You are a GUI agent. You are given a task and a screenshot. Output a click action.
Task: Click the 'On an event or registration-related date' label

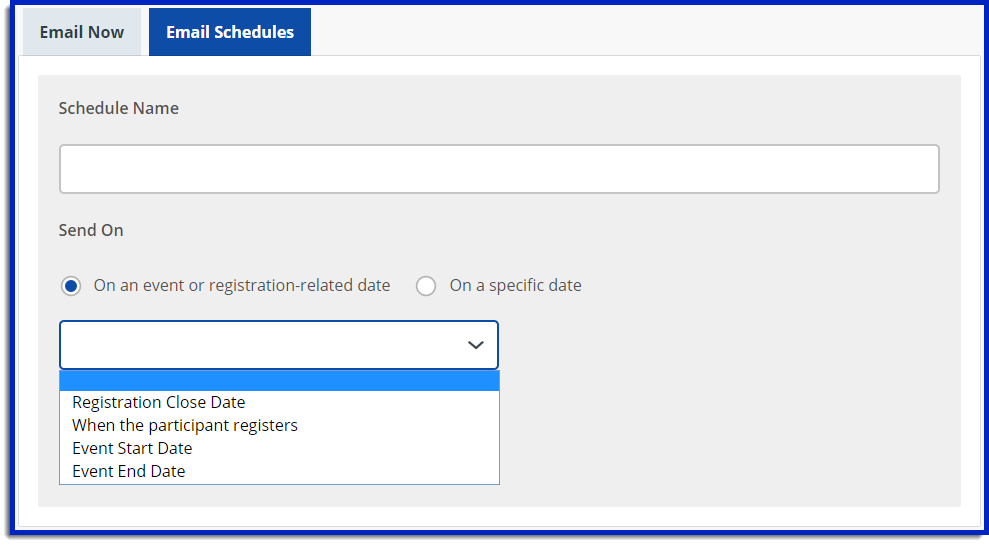[241, 286]
